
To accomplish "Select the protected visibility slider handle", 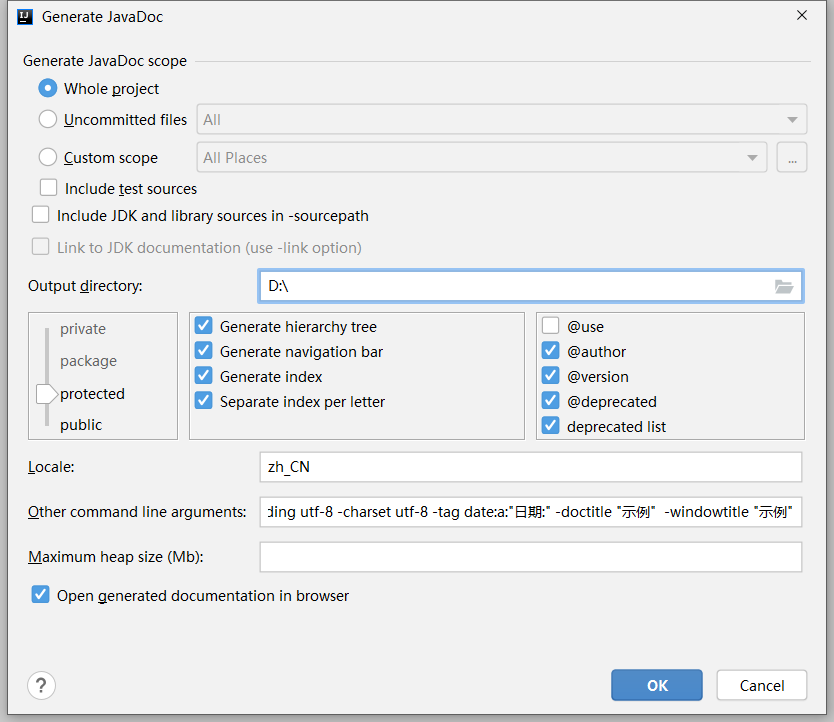I will pos(47,394).
